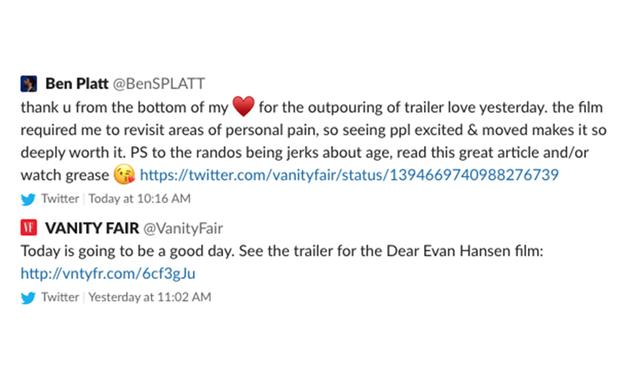Click the 'Twitter' label under Vanity Fair's tweet
Screen dimensions: 640x384
coord(60,297)
